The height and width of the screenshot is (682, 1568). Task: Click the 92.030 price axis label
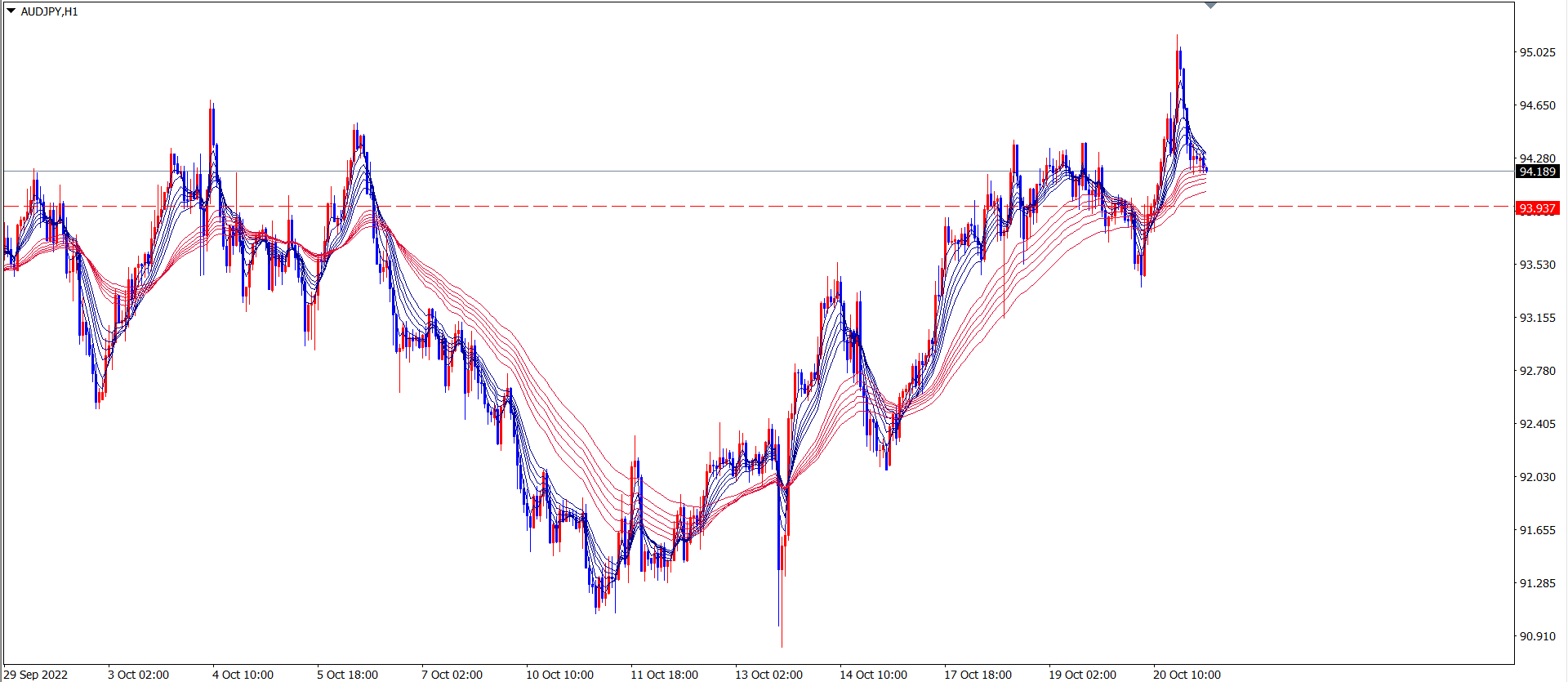1537,477
